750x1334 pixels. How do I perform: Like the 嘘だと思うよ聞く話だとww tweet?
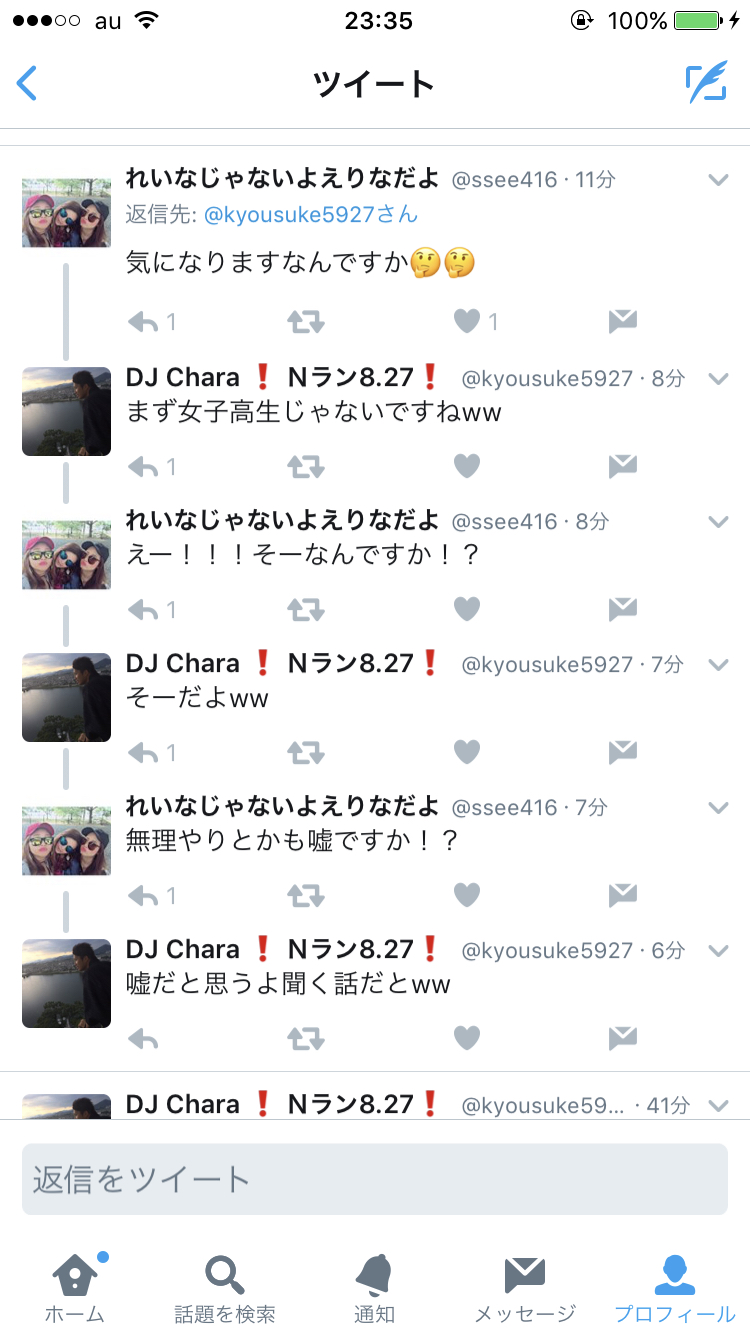466,1037
